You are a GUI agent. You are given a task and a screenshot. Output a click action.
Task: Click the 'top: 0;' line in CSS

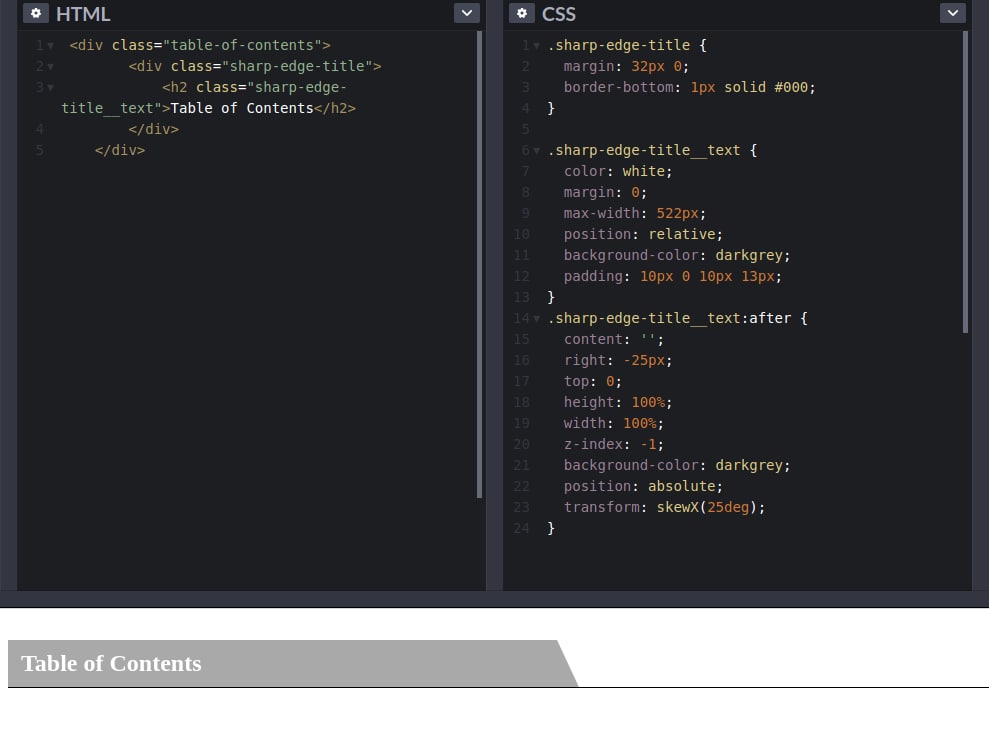(x=592, y=381)
